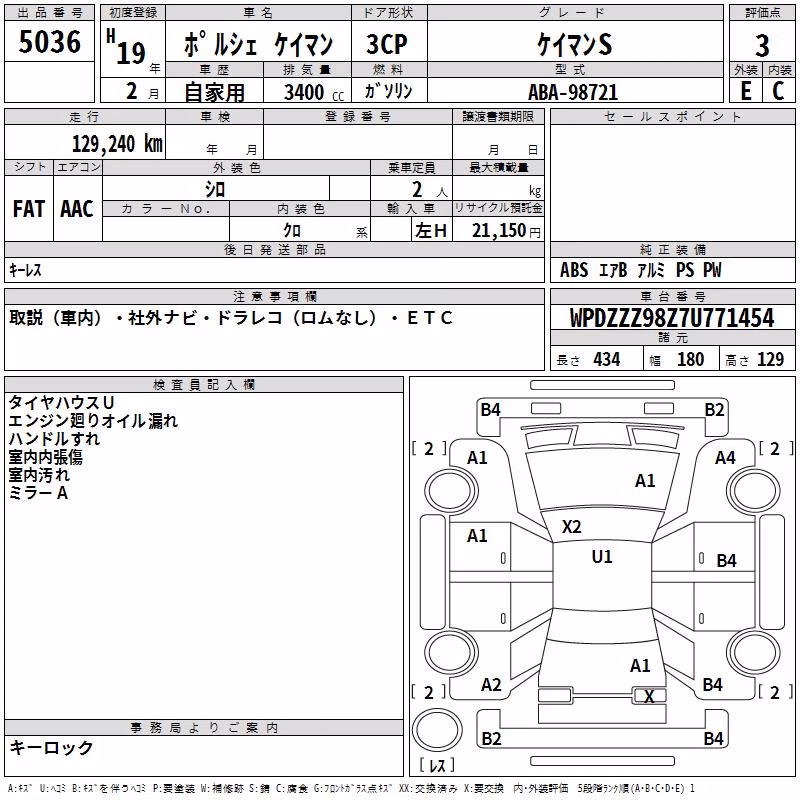Screen dimensions: 800x800
Task: Select the note 室内内張傷
Action: click(x=45, y=457)
